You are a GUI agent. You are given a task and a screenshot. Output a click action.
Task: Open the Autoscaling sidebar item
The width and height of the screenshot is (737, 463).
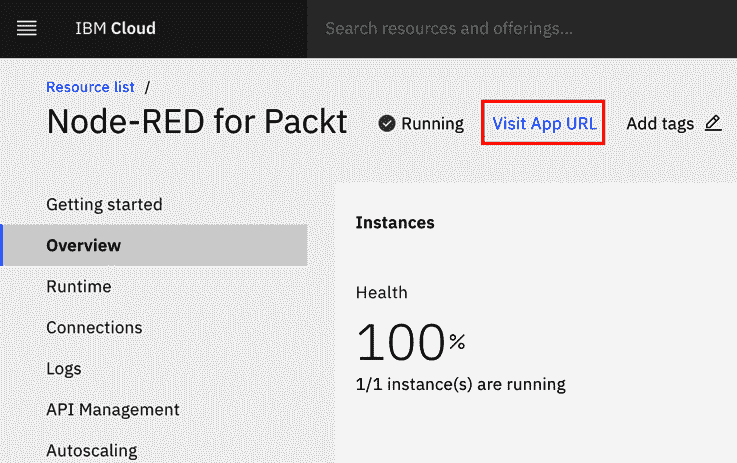click(92, 451)
